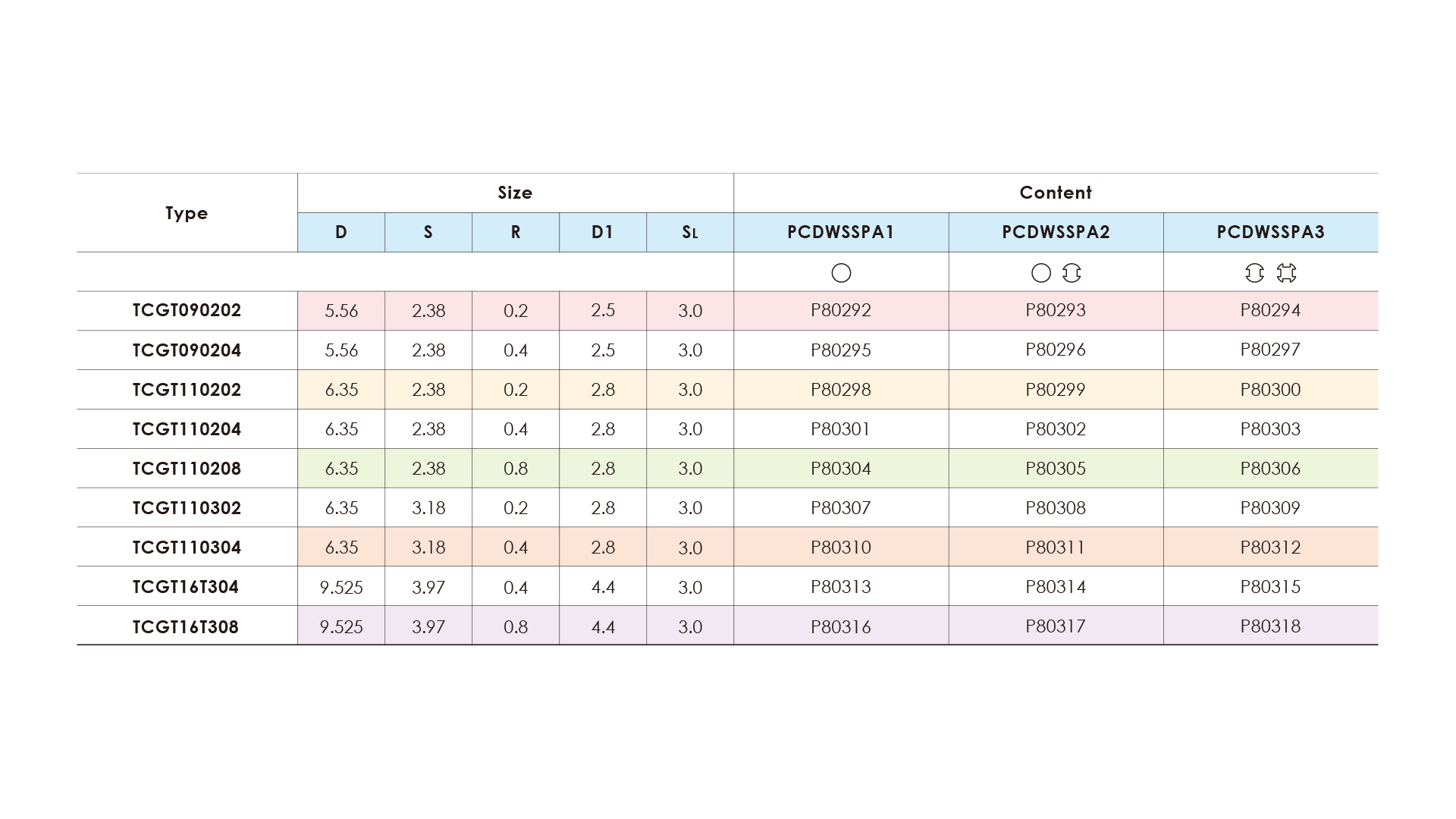Viewport: 1456px width, 819px height.
Task: Click part number P80301
Action: pyautogui.click(x=841, y=429)
